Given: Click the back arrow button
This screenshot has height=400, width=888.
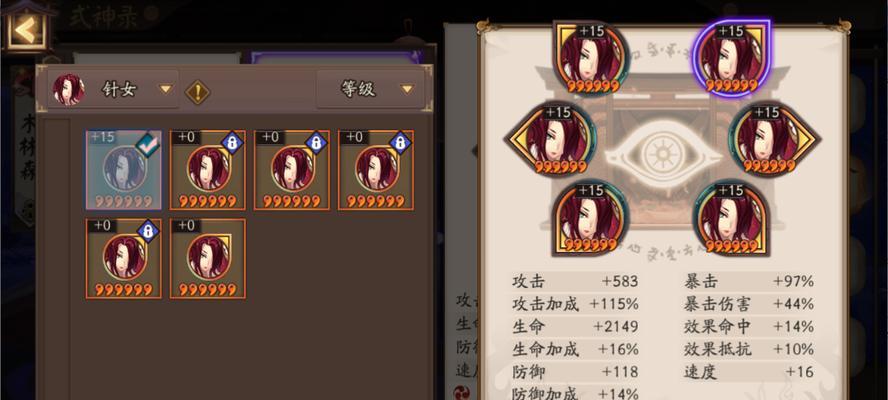Looking at the screenshot, I should (x=25, y=28).
